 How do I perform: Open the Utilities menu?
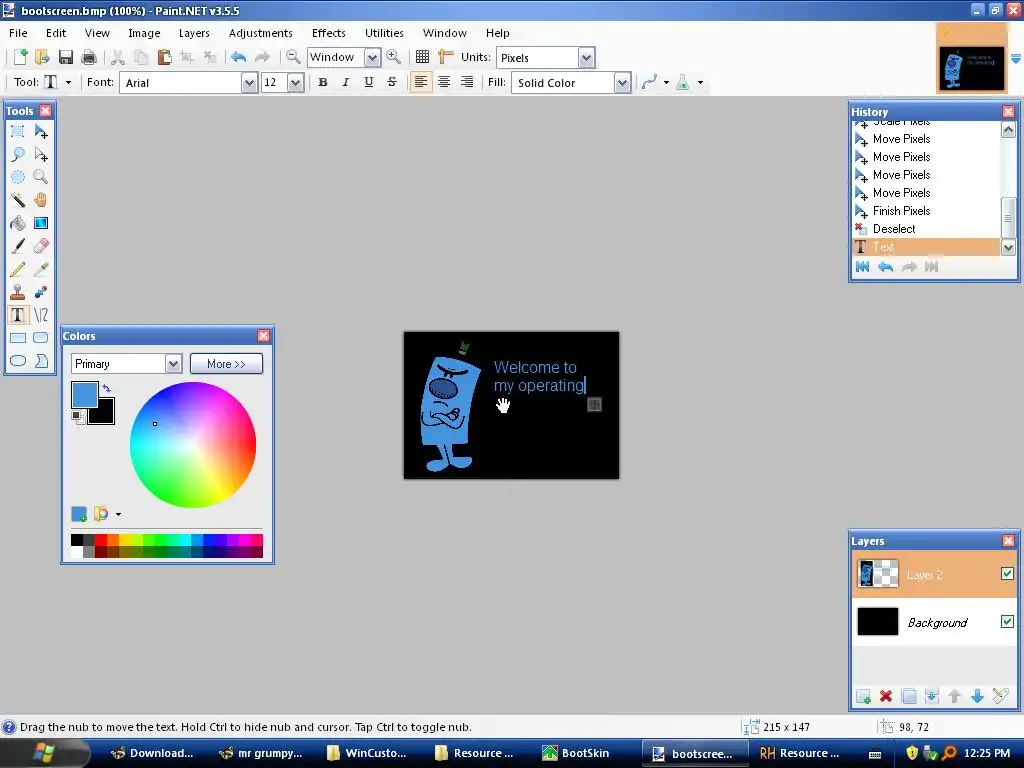tap(384, 33)
